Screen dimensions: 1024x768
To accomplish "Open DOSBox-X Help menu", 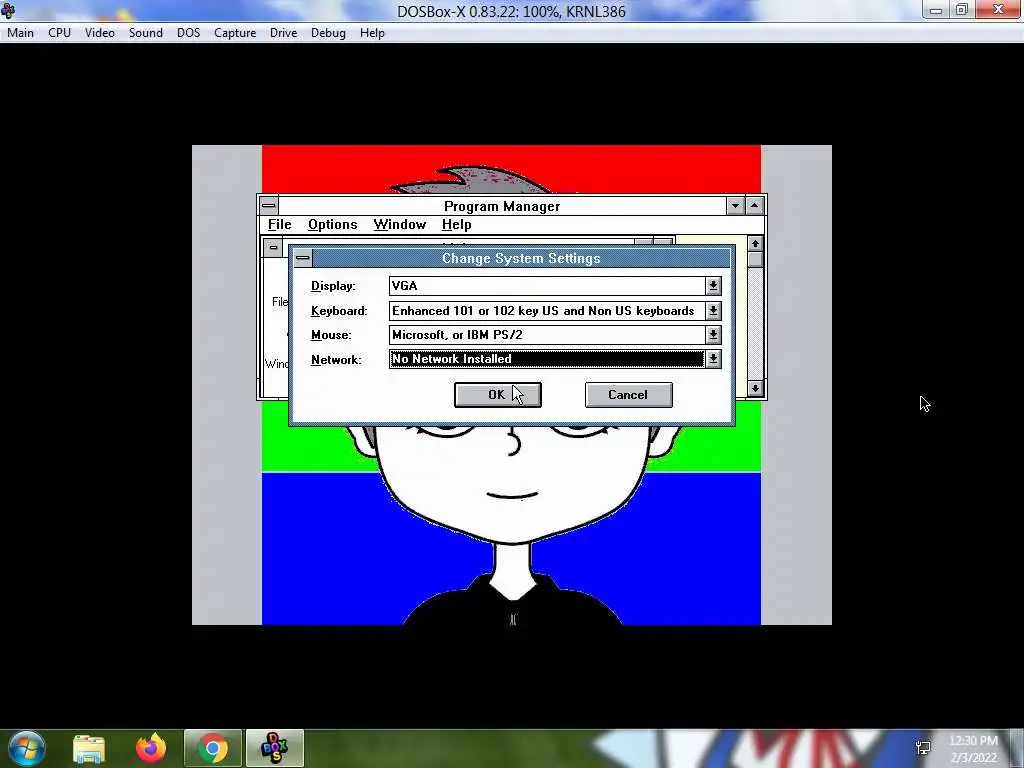I will (x=372, y=33).
